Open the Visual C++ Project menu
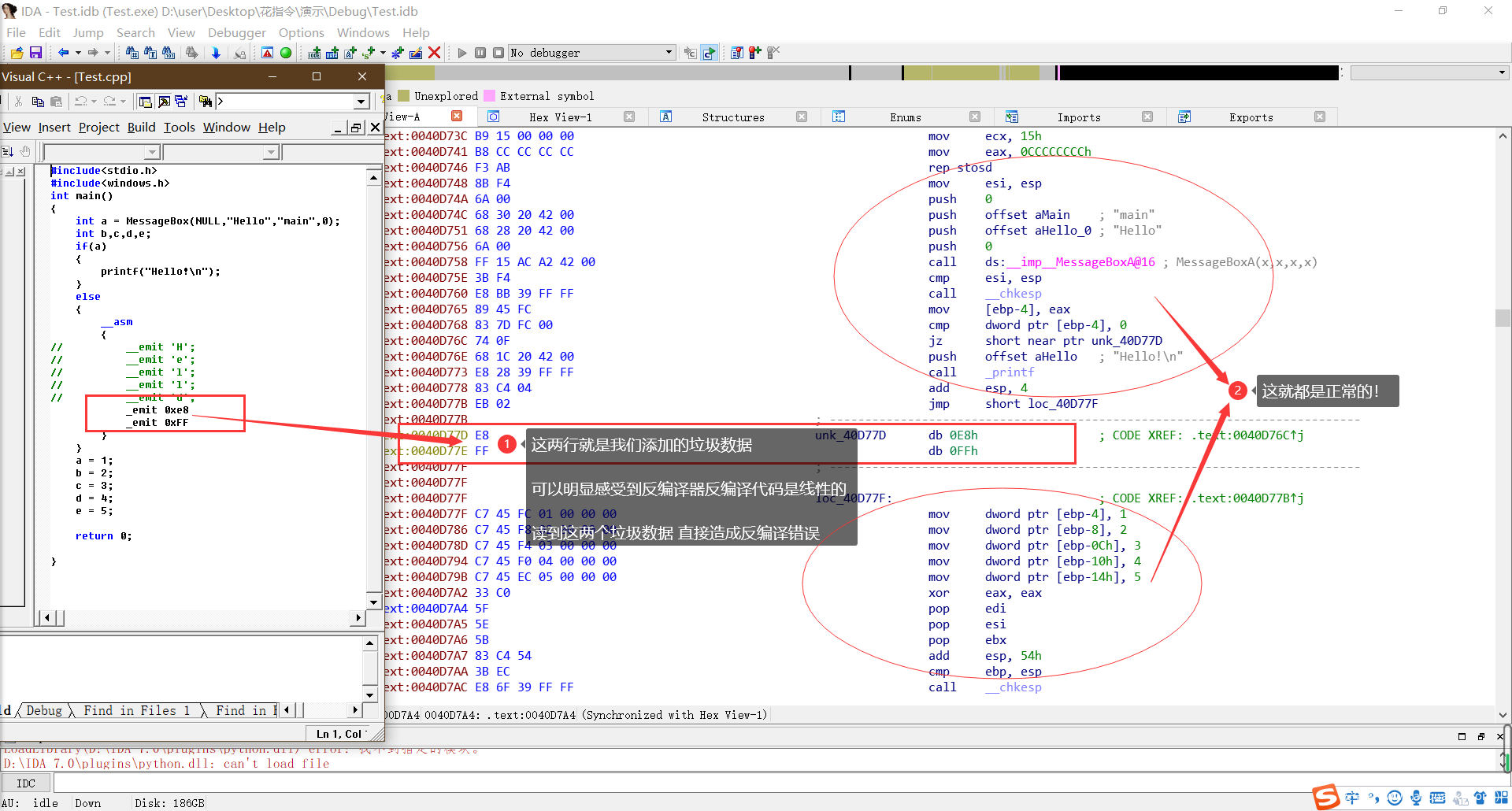The height and width of the screenshot is (811, 1512). click(x=99, y=128)
